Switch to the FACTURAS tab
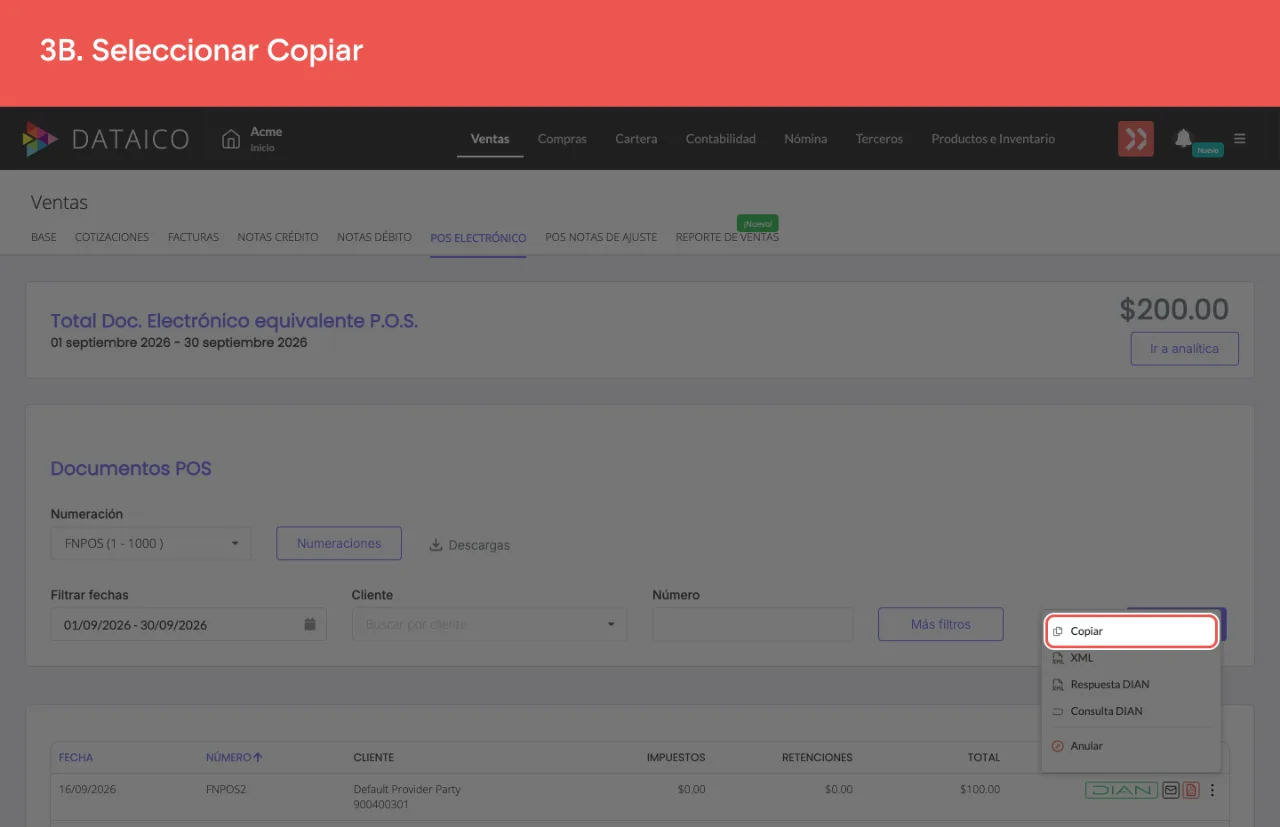Screen dimensions: 1280x827 coord(193,237)
